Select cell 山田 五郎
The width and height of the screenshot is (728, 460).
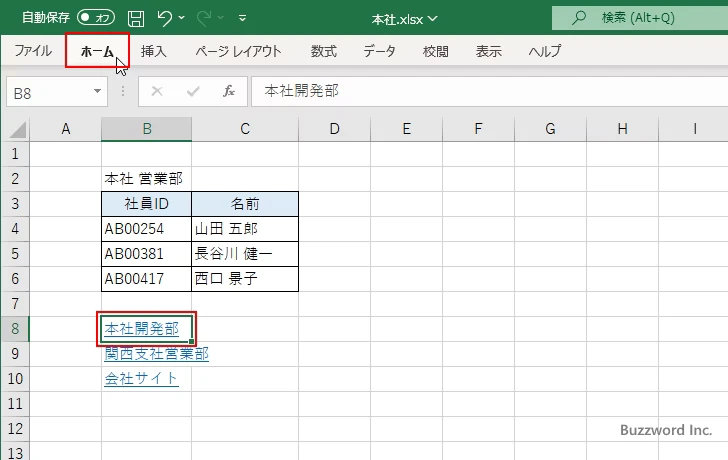[x=245, y=229]
